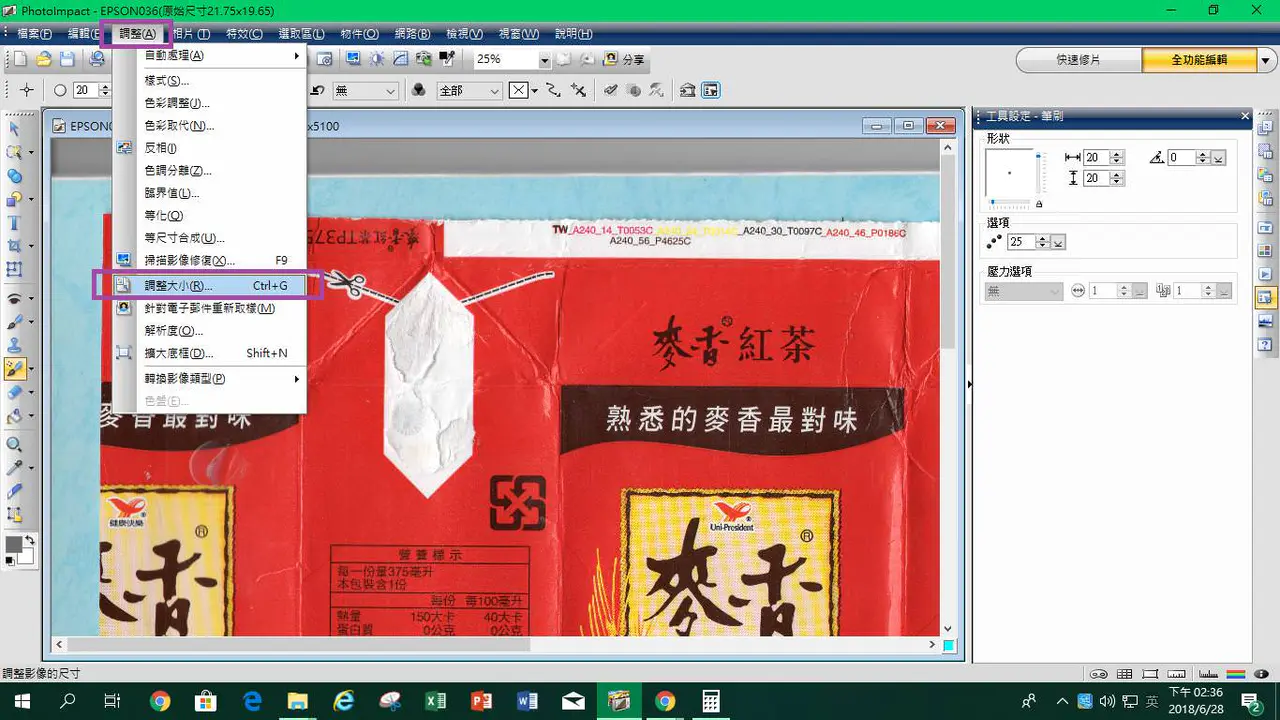Open the 說明(H) menu
The height and width of the screenshot is (720, 1280).
(x=573, y=34)
